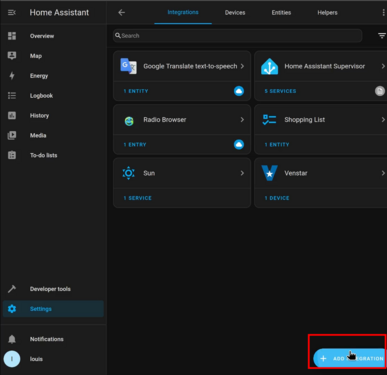Viewport: 387px width, 375px height.
Task: Click the integrations Search field
Action: click(x=238, y=36)
